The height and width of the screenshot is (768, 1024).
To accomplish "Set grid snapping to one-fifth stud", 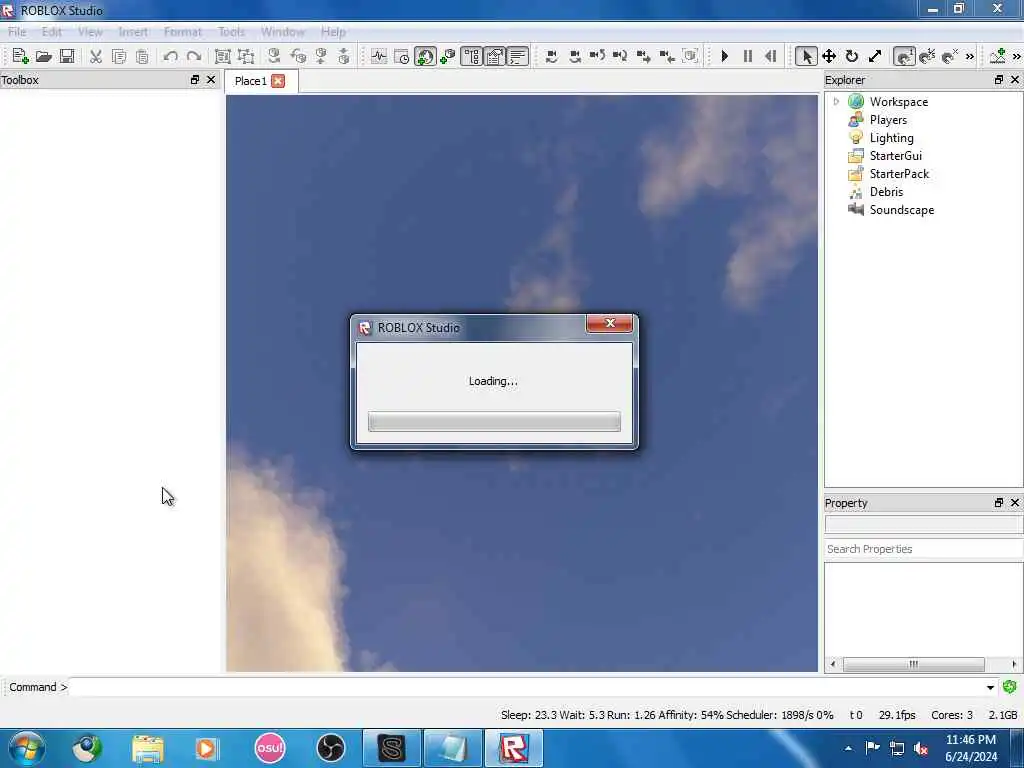I will [927, 56].
